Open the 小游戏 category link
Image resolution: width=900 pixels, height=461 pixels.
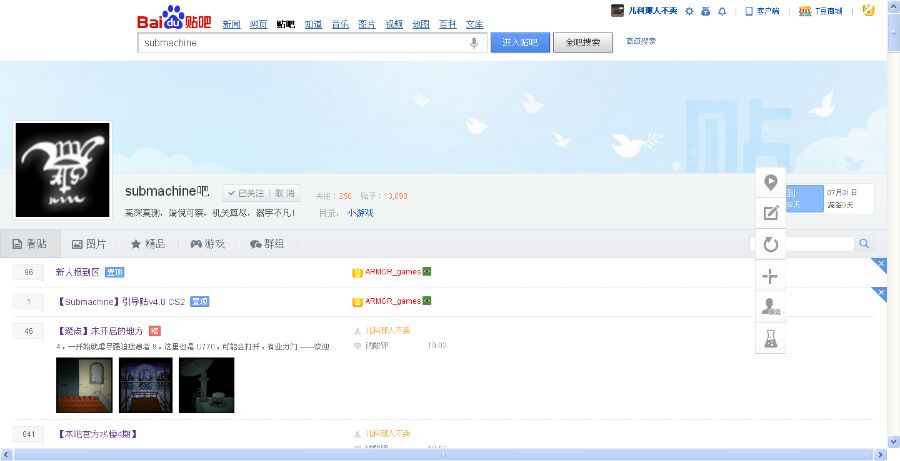(360, 213)
